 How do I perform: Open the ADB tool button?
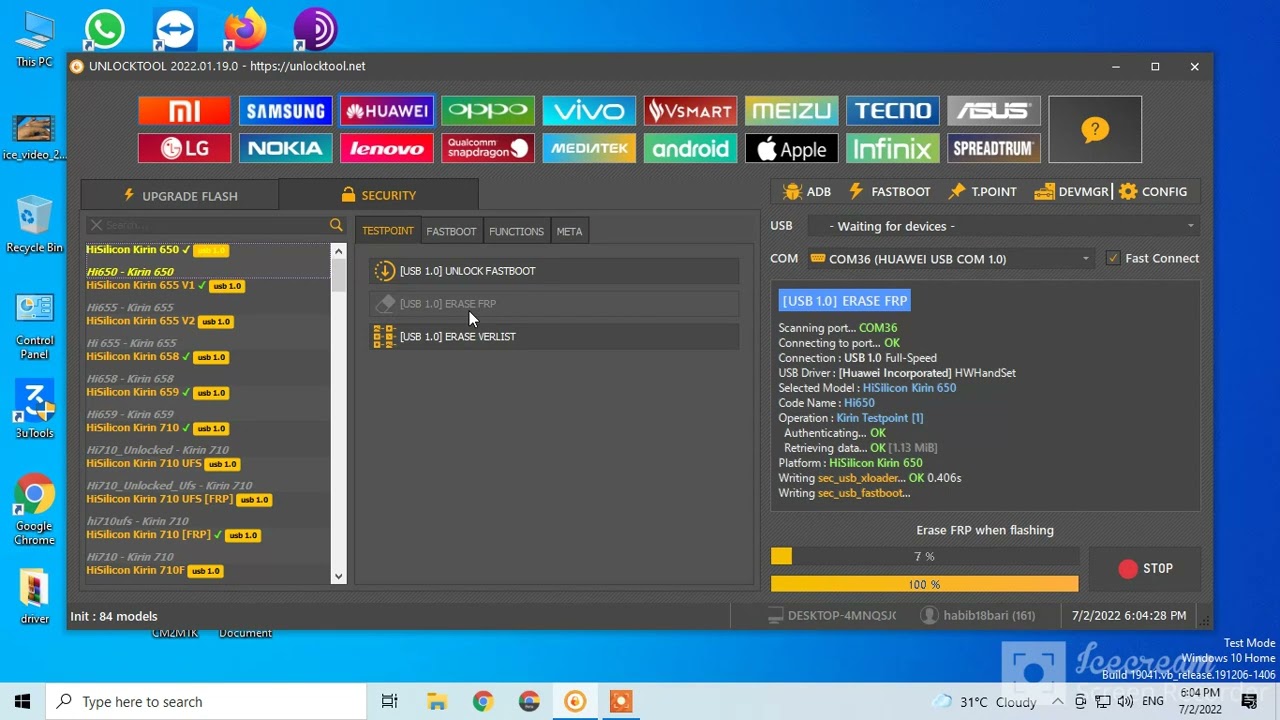pos(807,192)
